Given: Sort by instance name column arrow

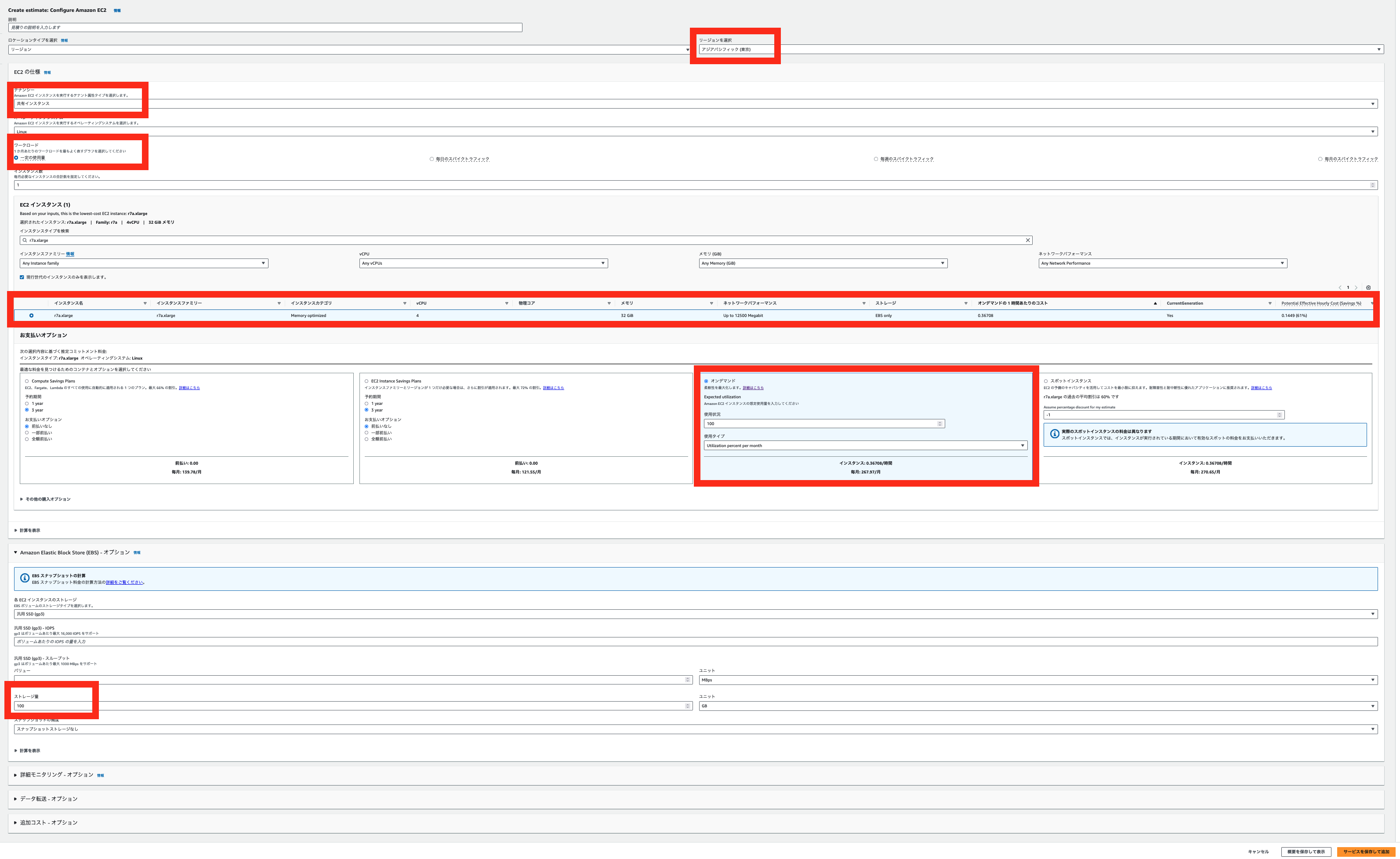Looking at the screenshot, I should (145, 304).
